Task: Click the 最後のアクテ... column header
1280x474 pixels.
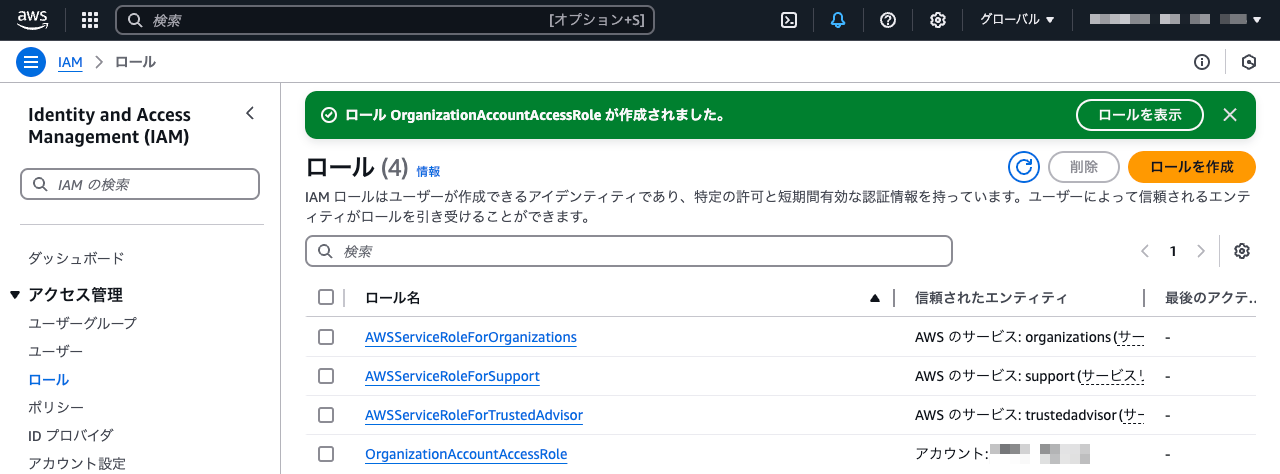Action: tap(1211, 298)
